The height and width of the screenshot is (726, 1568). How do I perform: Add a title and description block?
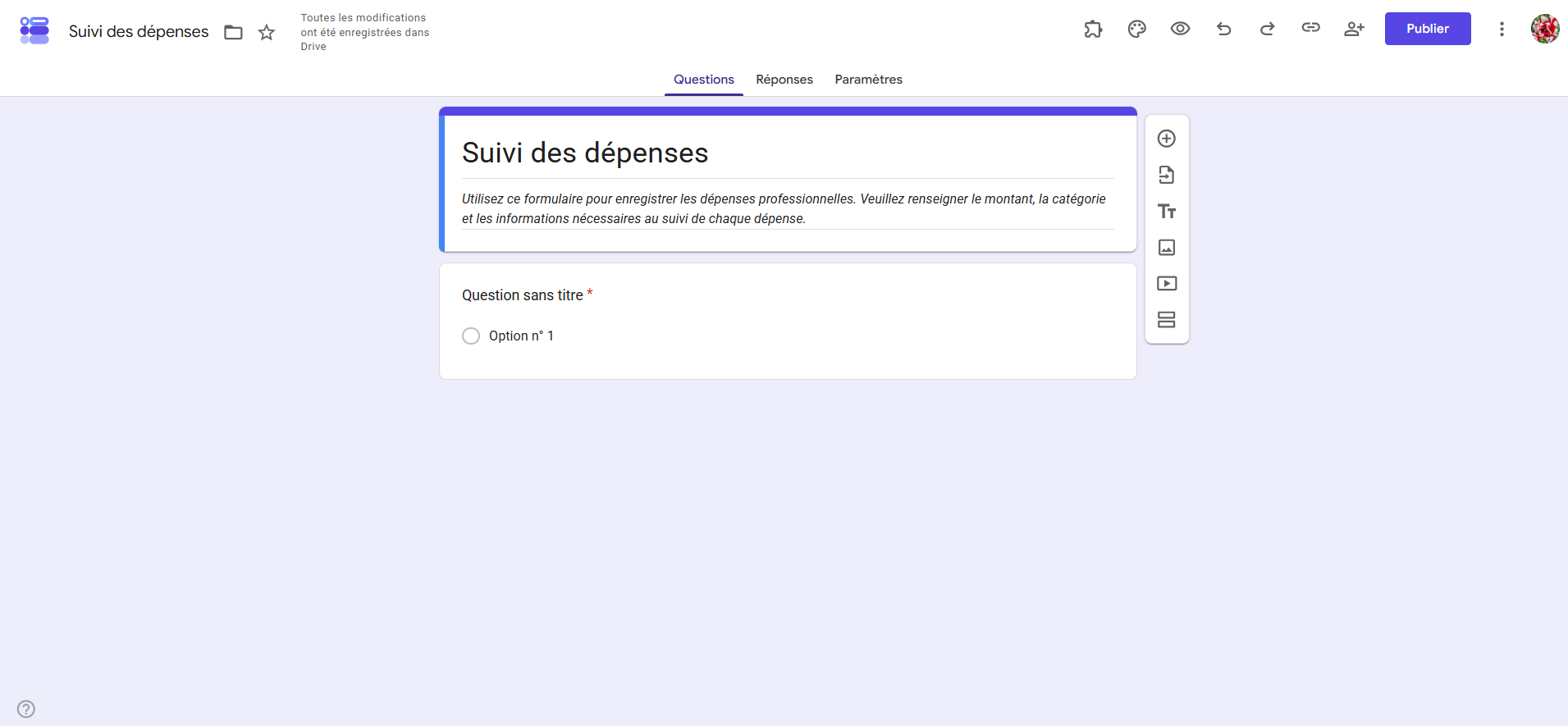(1167, 211)
